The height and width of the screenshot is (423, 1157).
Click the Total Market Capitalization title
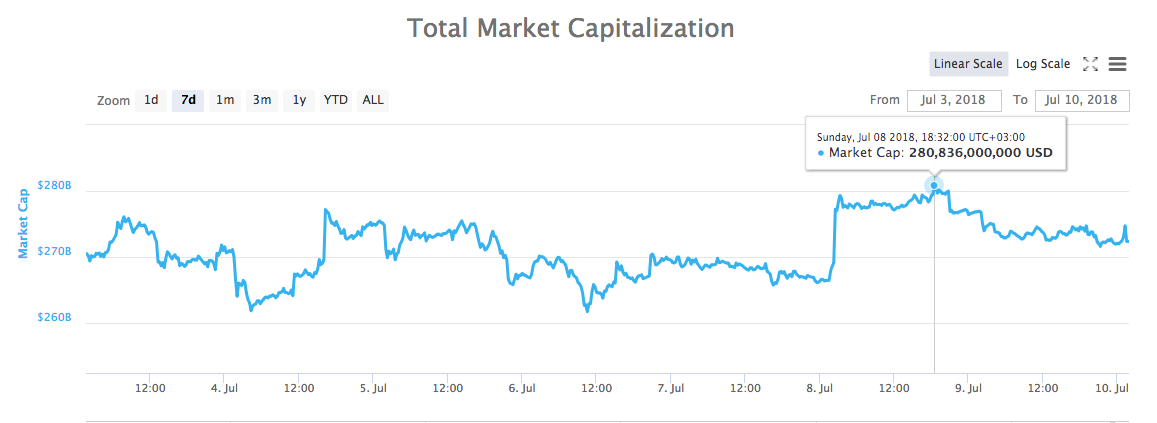click(x=571, y=28)
